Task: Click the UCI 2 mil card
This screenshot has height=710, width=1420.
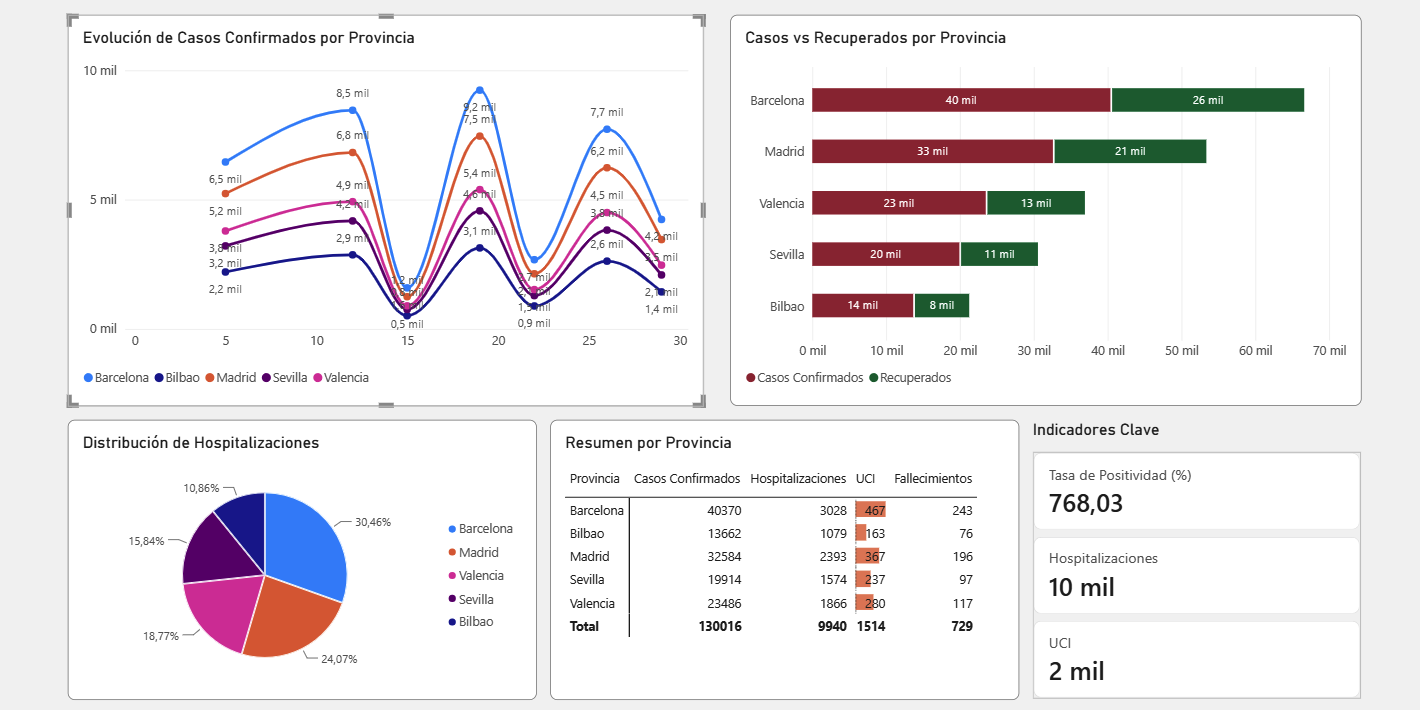Action: coord(1196,659)
